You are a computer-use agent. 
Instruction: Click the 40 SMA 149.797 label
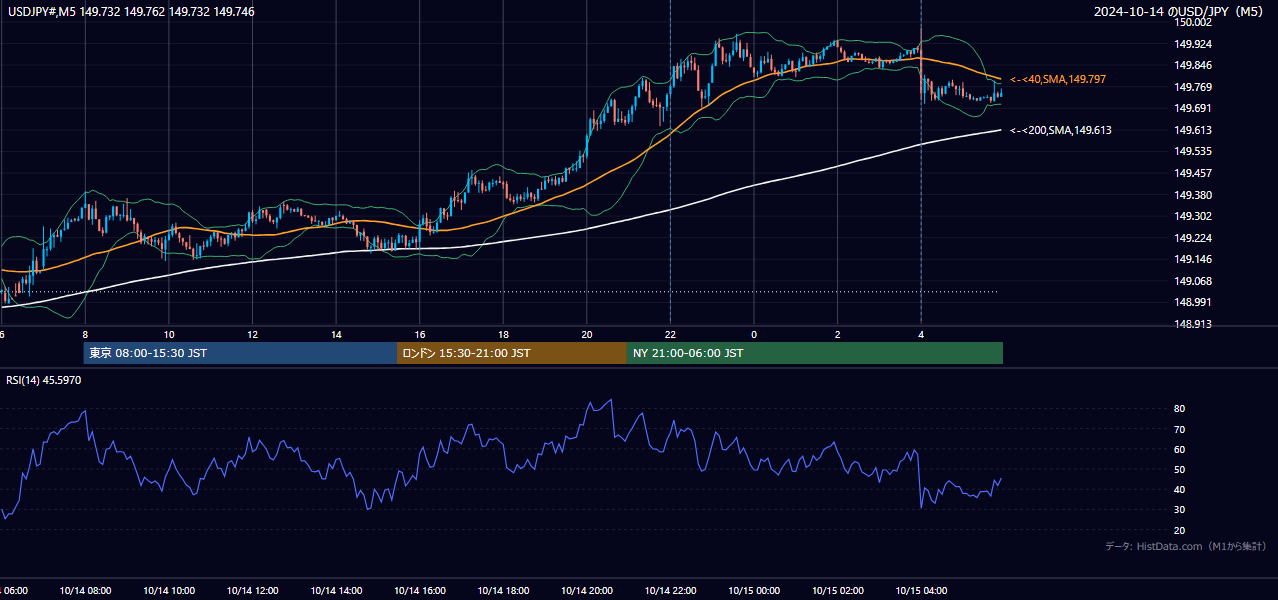coord(1058,79)
